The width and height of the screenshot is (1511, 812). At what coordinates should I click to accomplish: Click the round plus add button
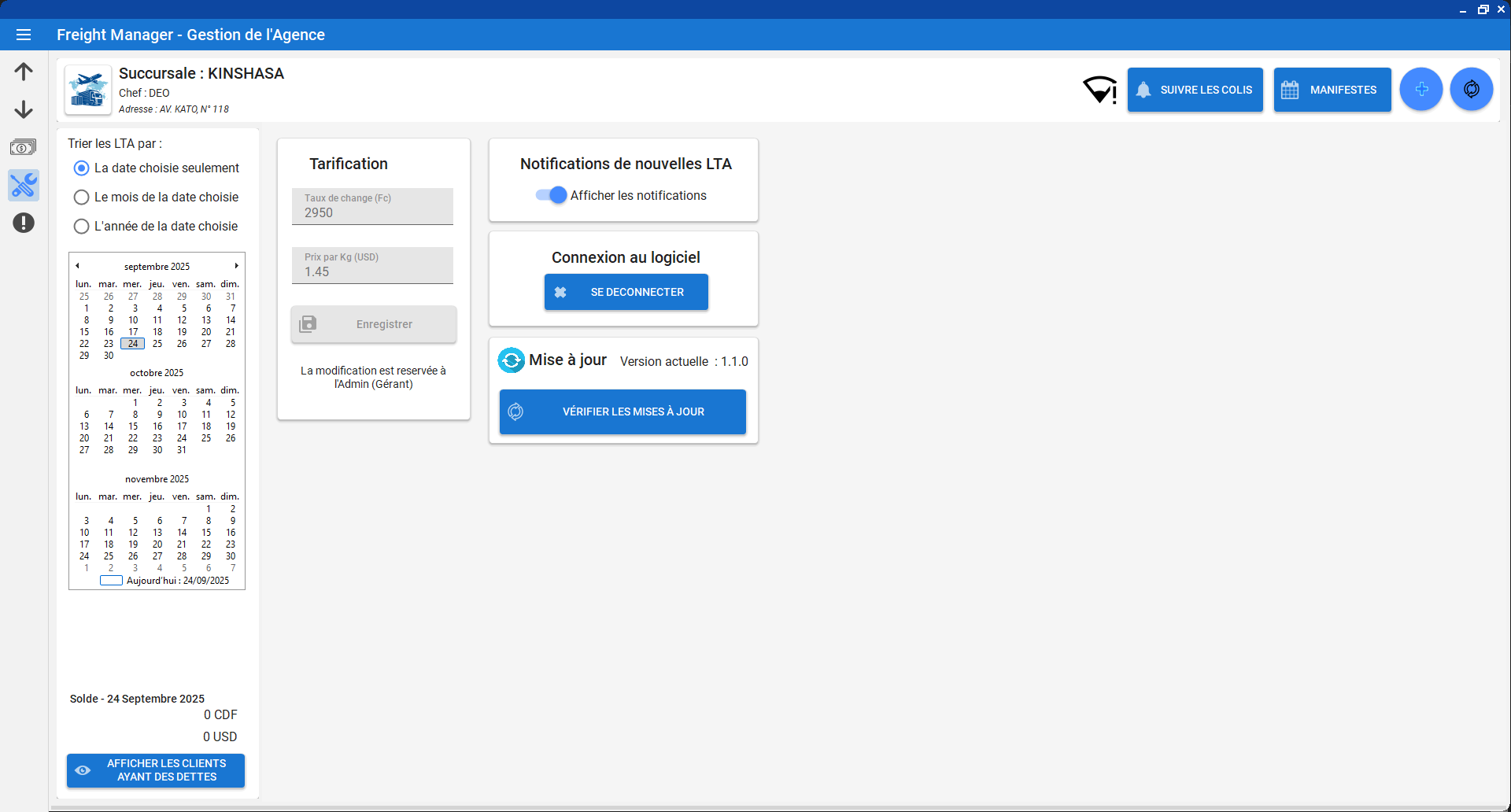pyautogui.click(x=1420, y=90)
